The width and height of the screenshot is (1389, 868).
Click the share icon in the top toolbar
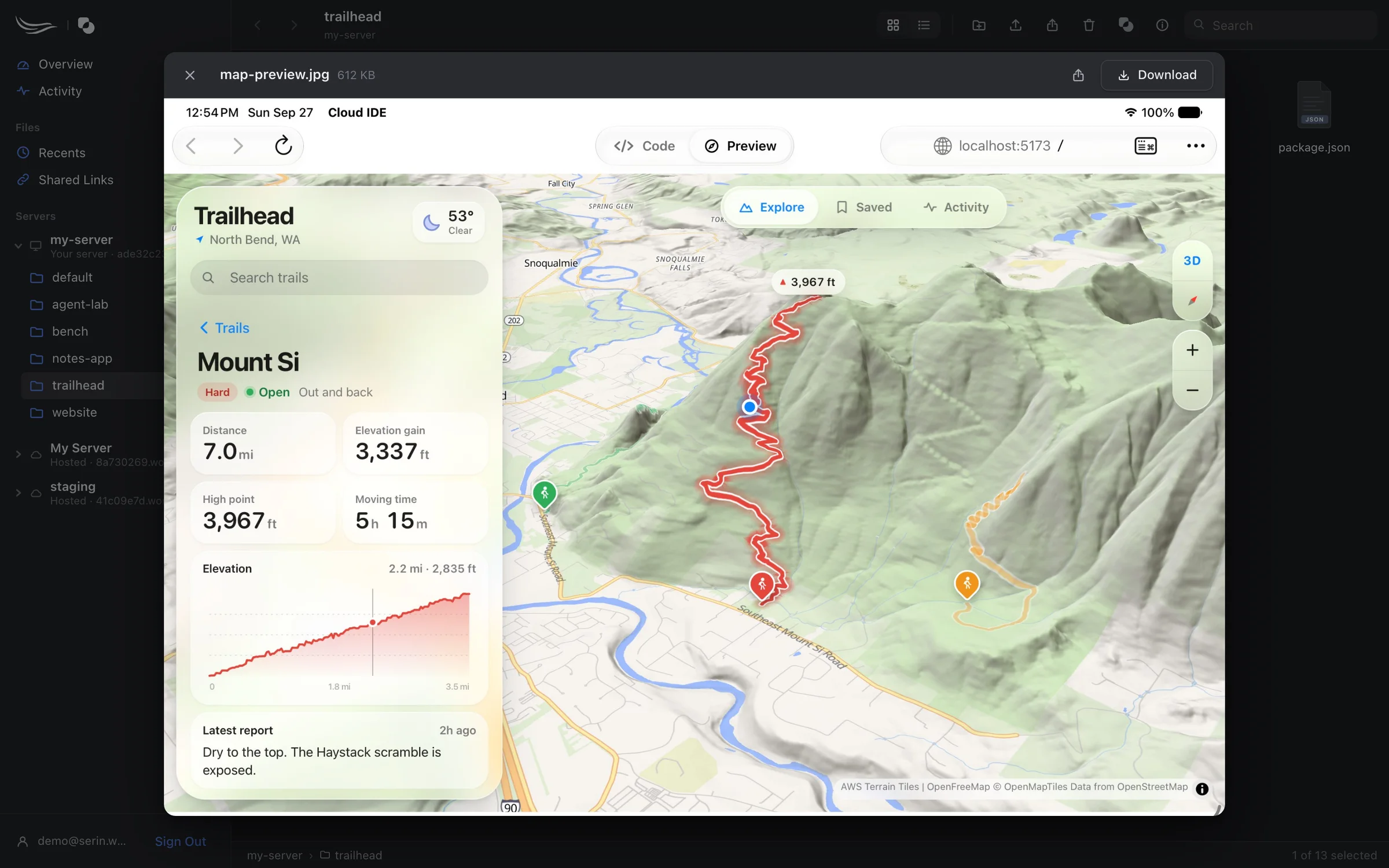coord(1052,25)
